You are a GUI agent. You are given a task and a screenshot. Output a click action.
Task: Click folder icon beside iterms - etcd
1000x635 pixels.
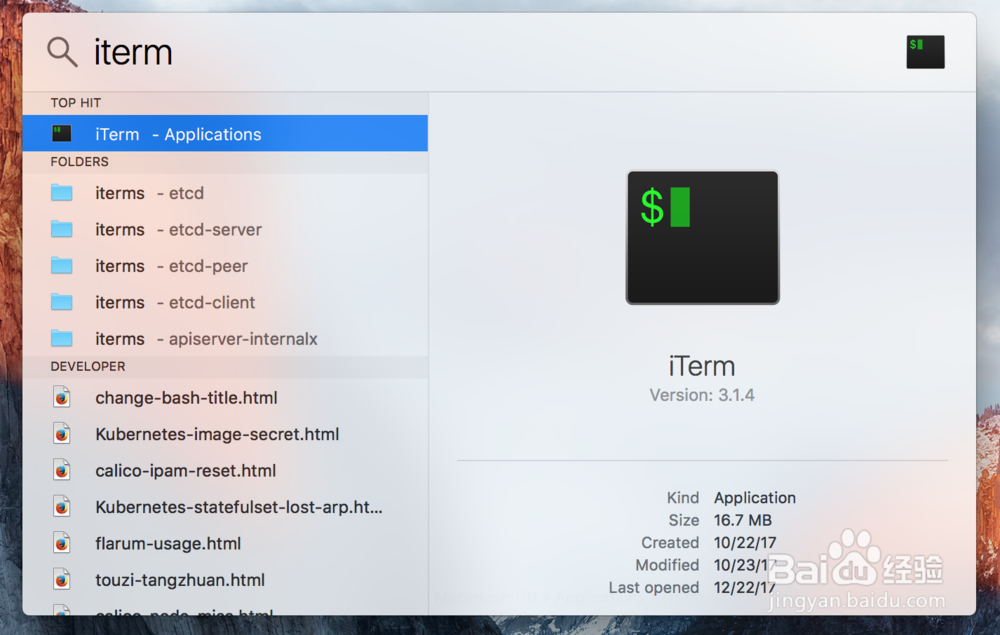[62, 193]
